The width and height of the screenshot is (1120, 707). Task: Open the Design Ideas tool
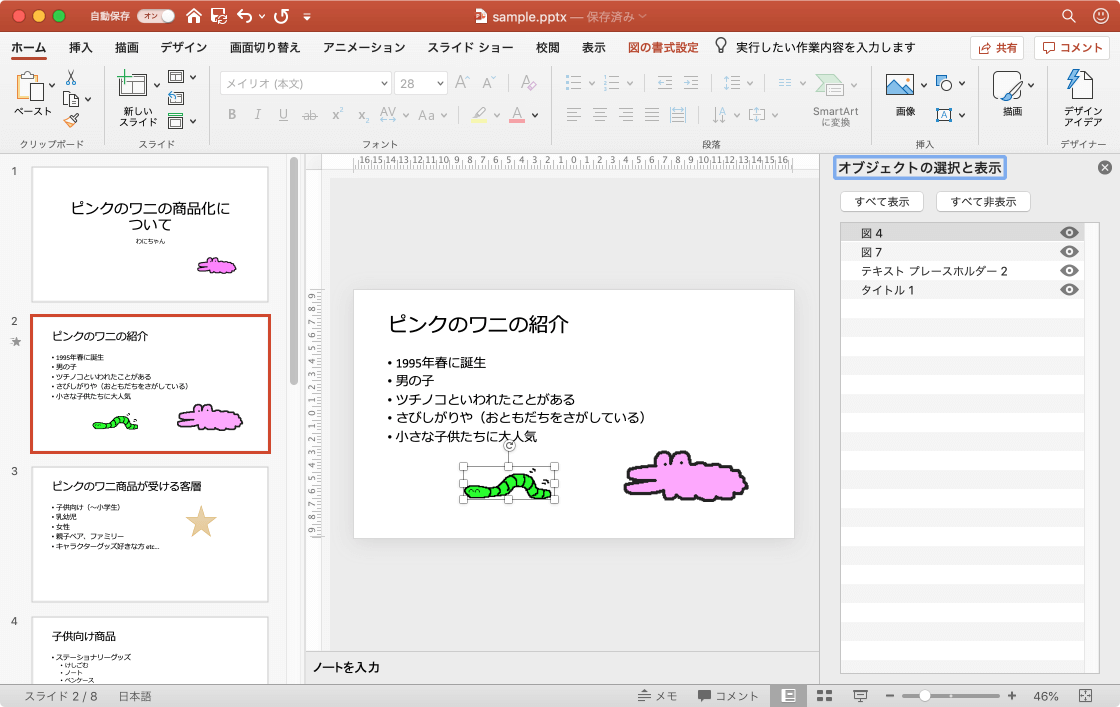click(1082, 85)
